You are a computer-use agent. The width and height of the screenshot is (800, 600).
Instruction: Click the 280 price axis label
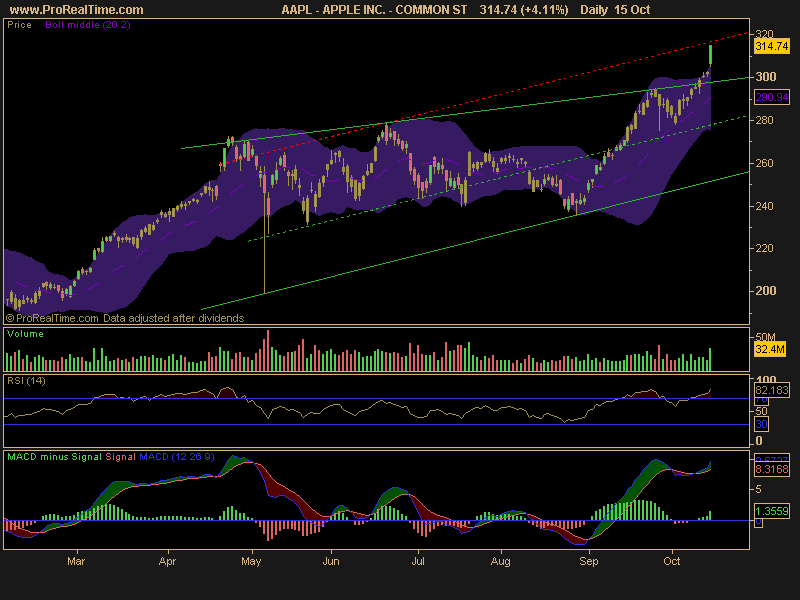(x=765, y=120)
